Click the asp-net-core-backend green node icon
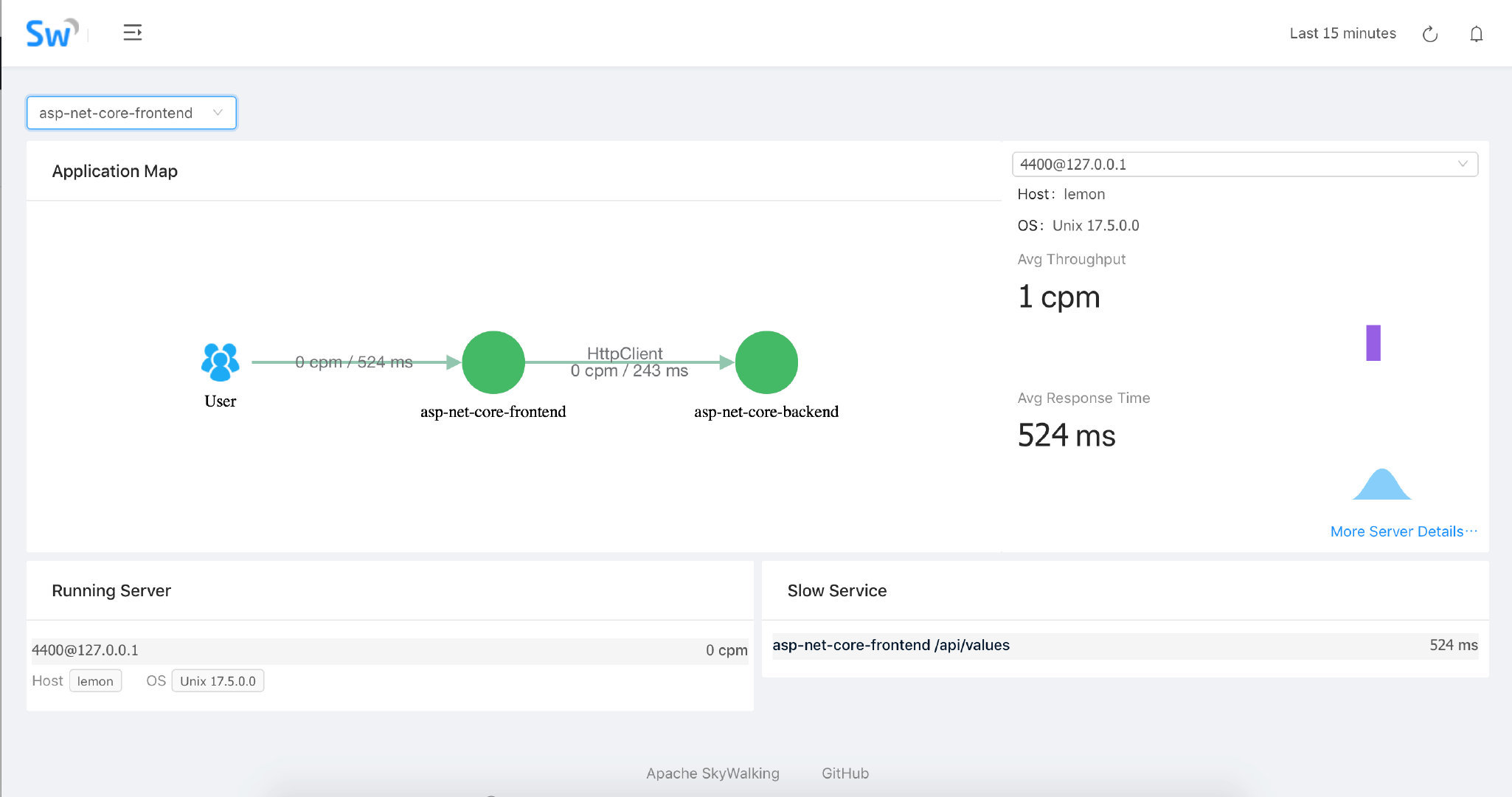1512x797 pixels. (766, 363)
